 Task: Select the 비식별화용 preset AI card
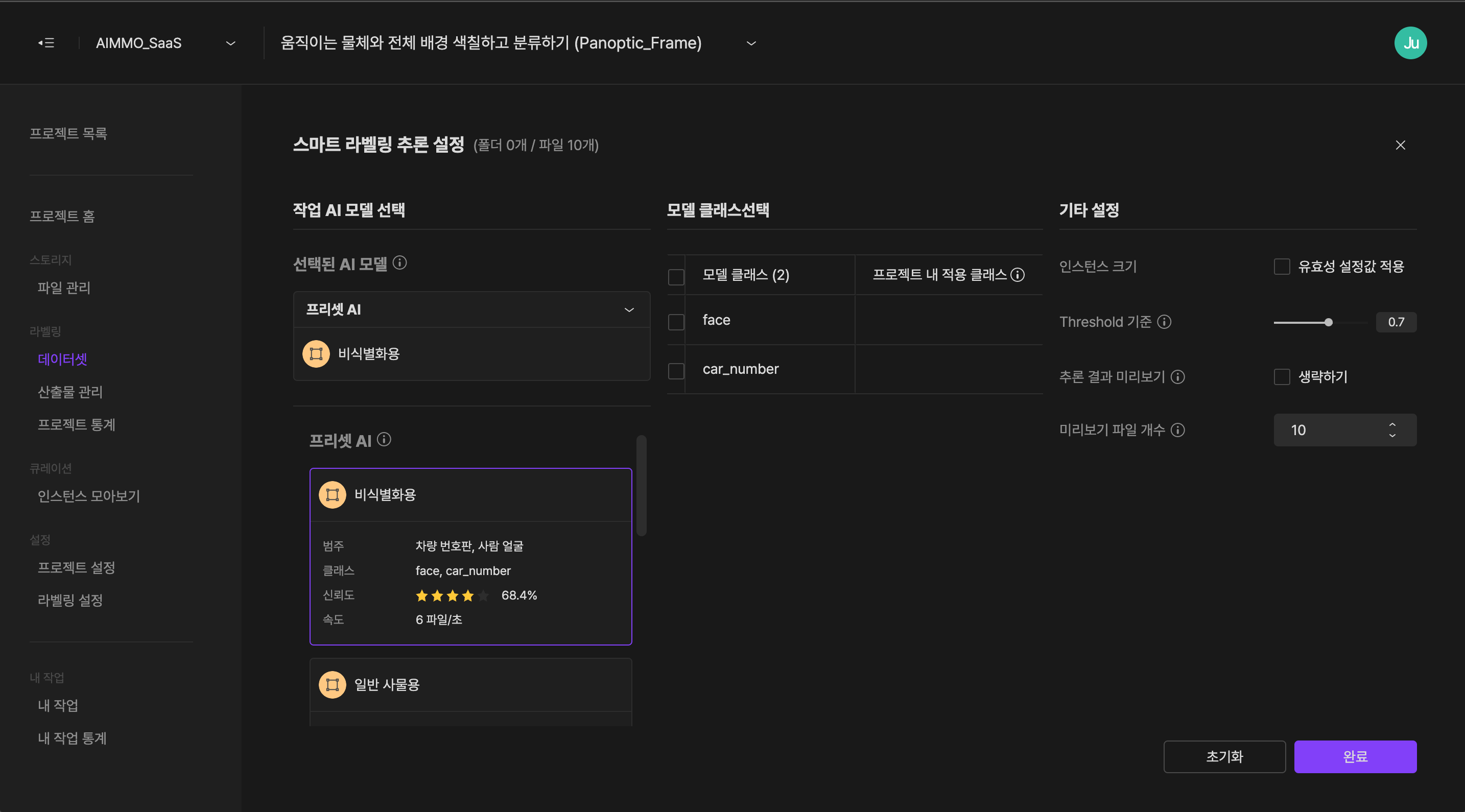[x=471, y=556]
